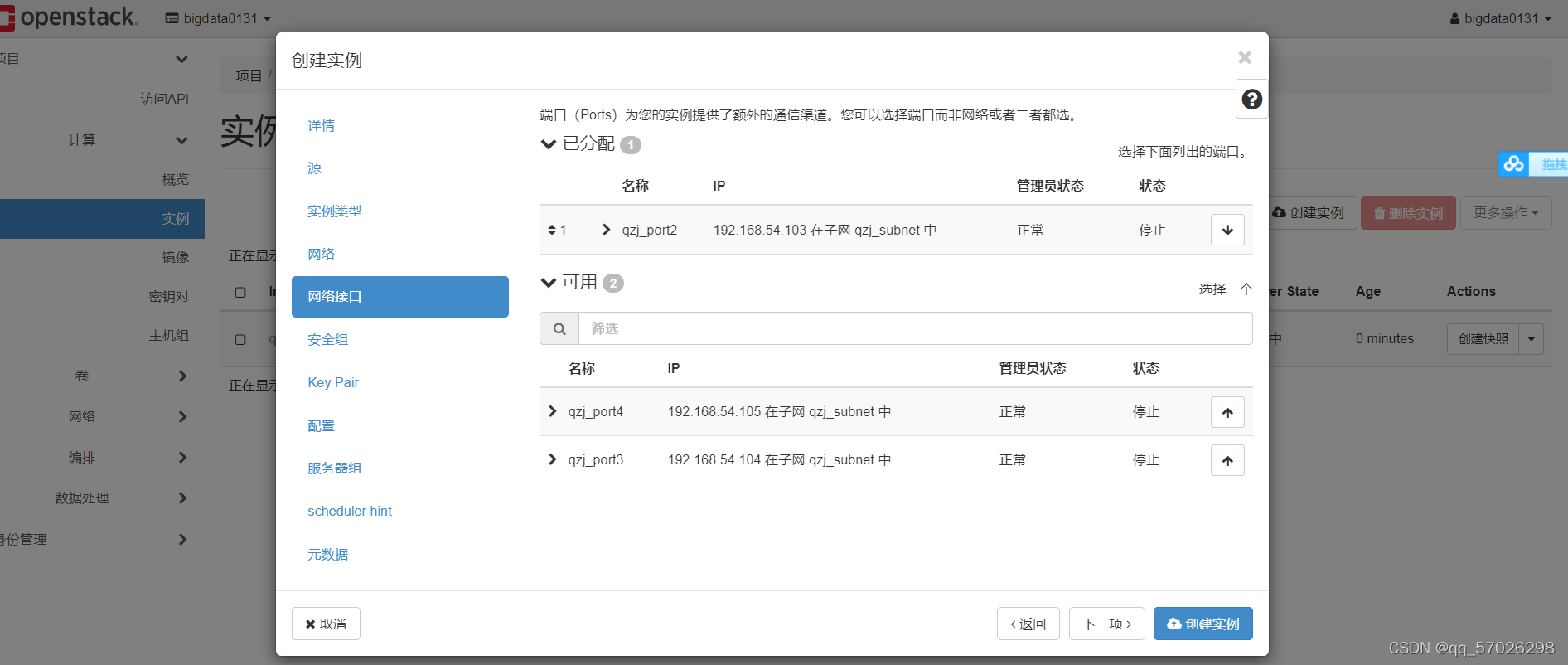The width and height of the screenshot is (1568, 665).
Task: Expand the qzj_port3 row details
Action: tap(552, 459)
